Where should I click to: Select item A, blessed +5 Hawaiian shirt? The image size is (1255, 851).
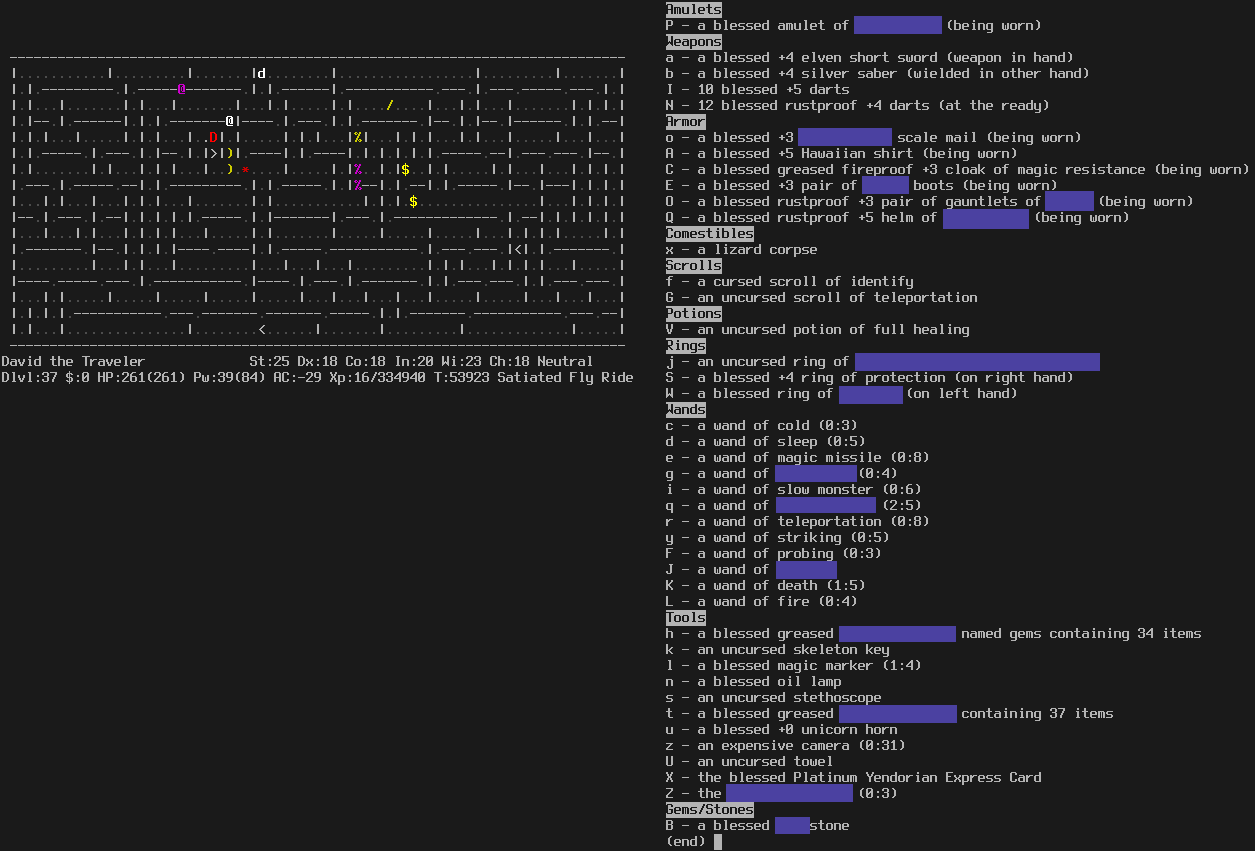pos(842,153)
